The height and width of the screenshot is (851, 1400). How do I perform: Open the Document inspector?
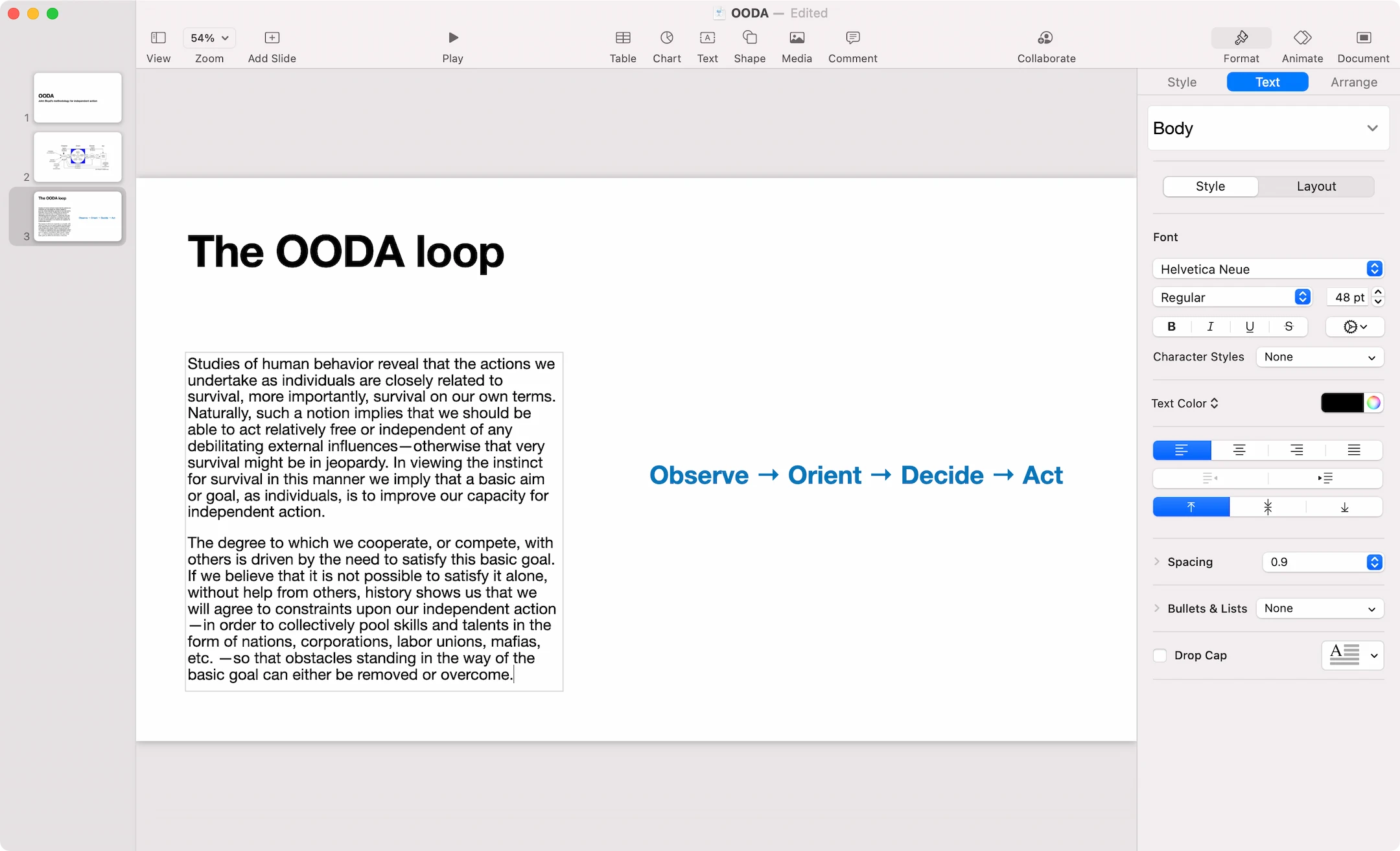tap(1363, 45)
